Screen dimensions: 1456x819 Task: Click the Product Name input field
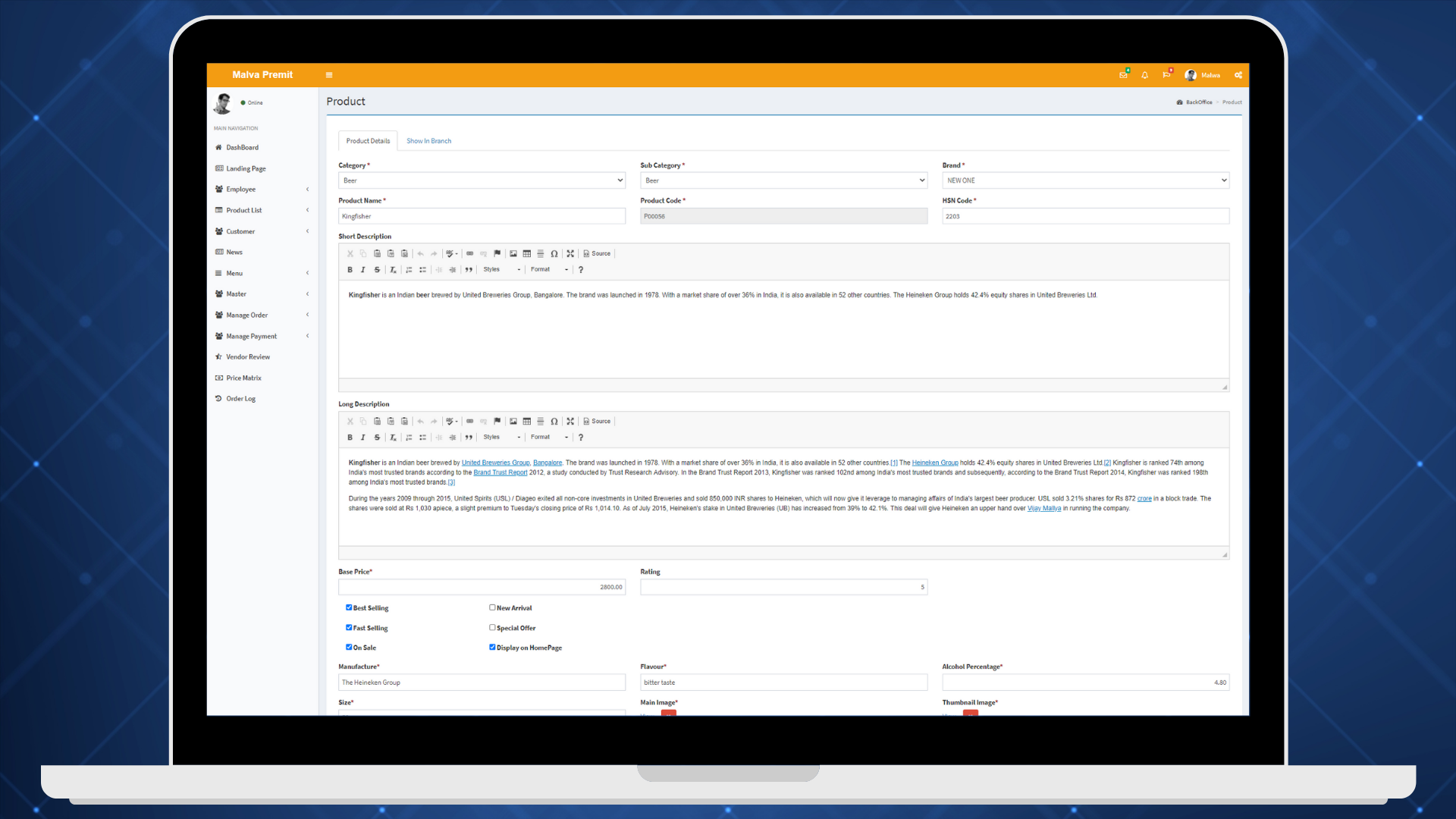482,216
